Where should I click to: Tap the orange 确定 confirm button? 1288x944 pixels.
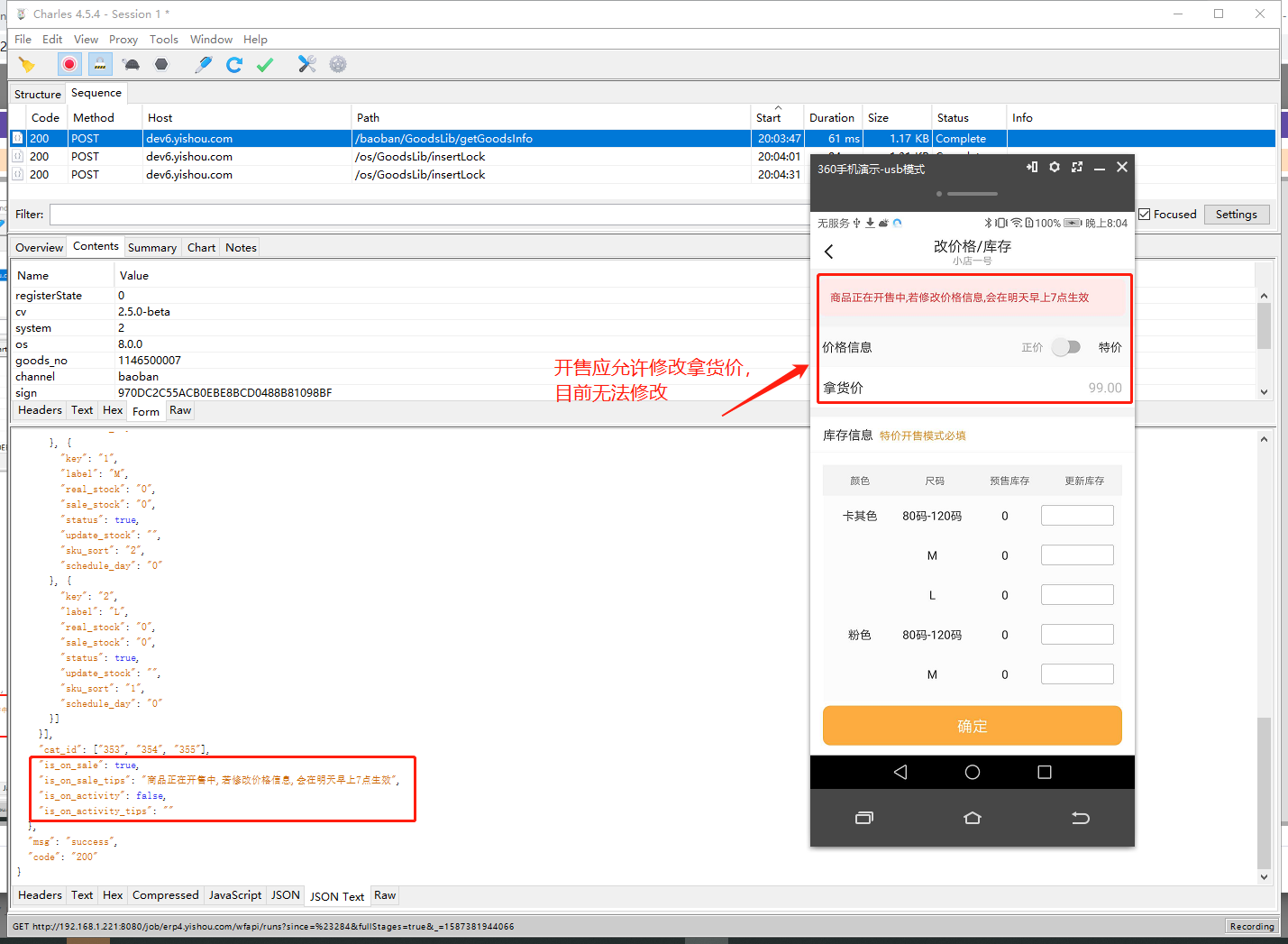973,726
